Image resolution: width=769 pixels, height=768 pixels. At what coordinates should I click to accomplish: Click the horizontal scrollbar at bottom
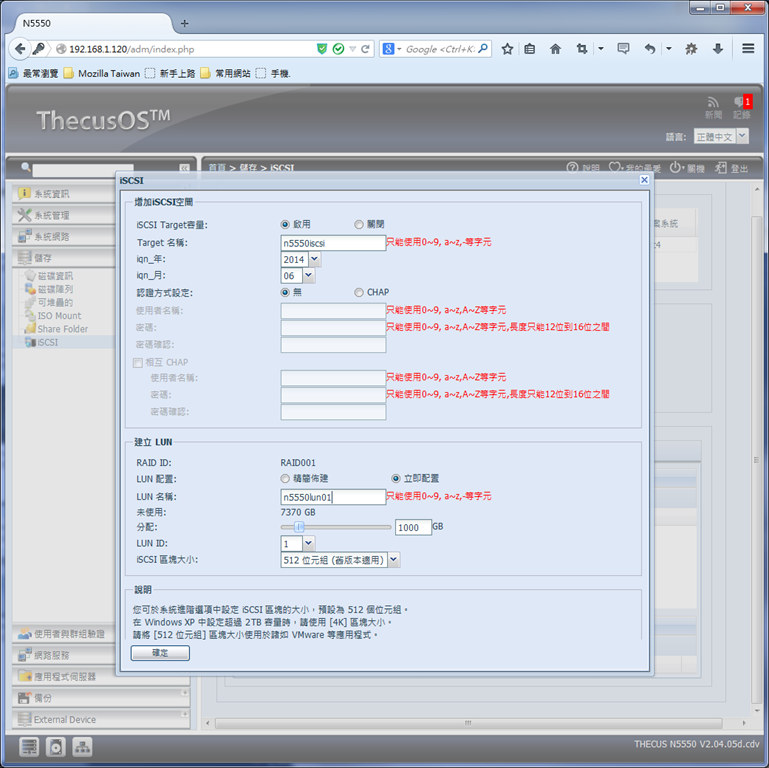(468, 723)
